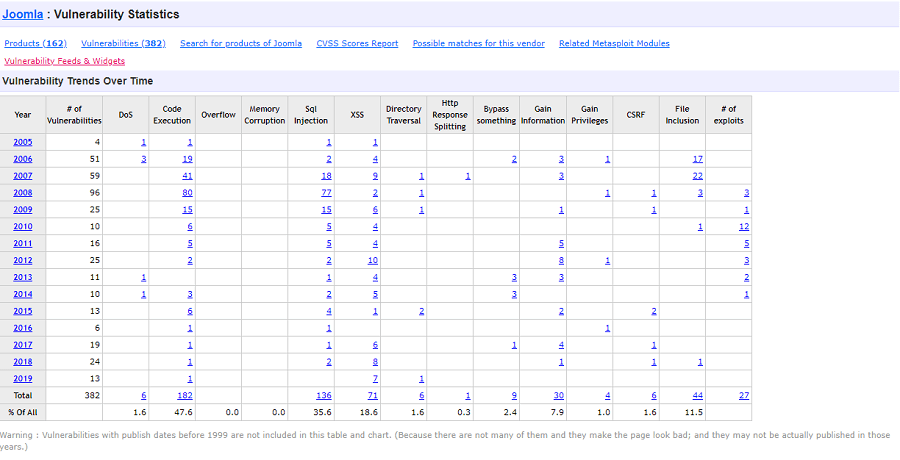Click the 11.5 percent File Inclusion cell
Image resolution: width=900 pixels, height=460 pixels.
(x=682, y=412)
